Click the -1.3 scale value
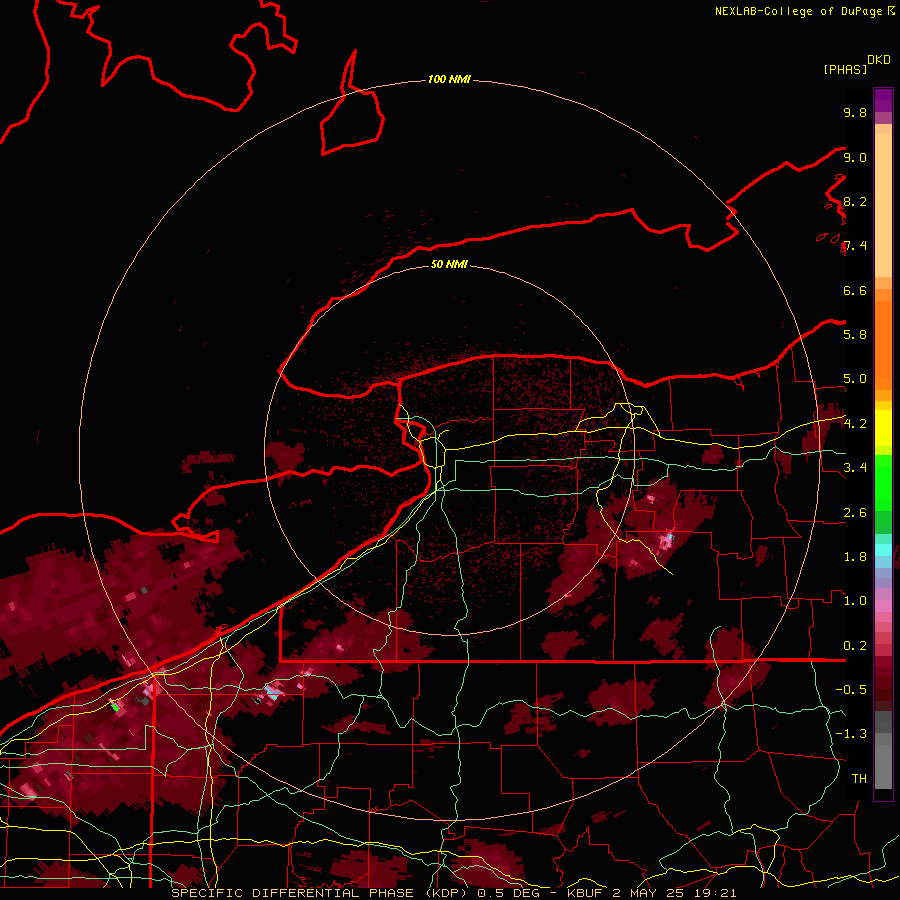 (851, 734)
